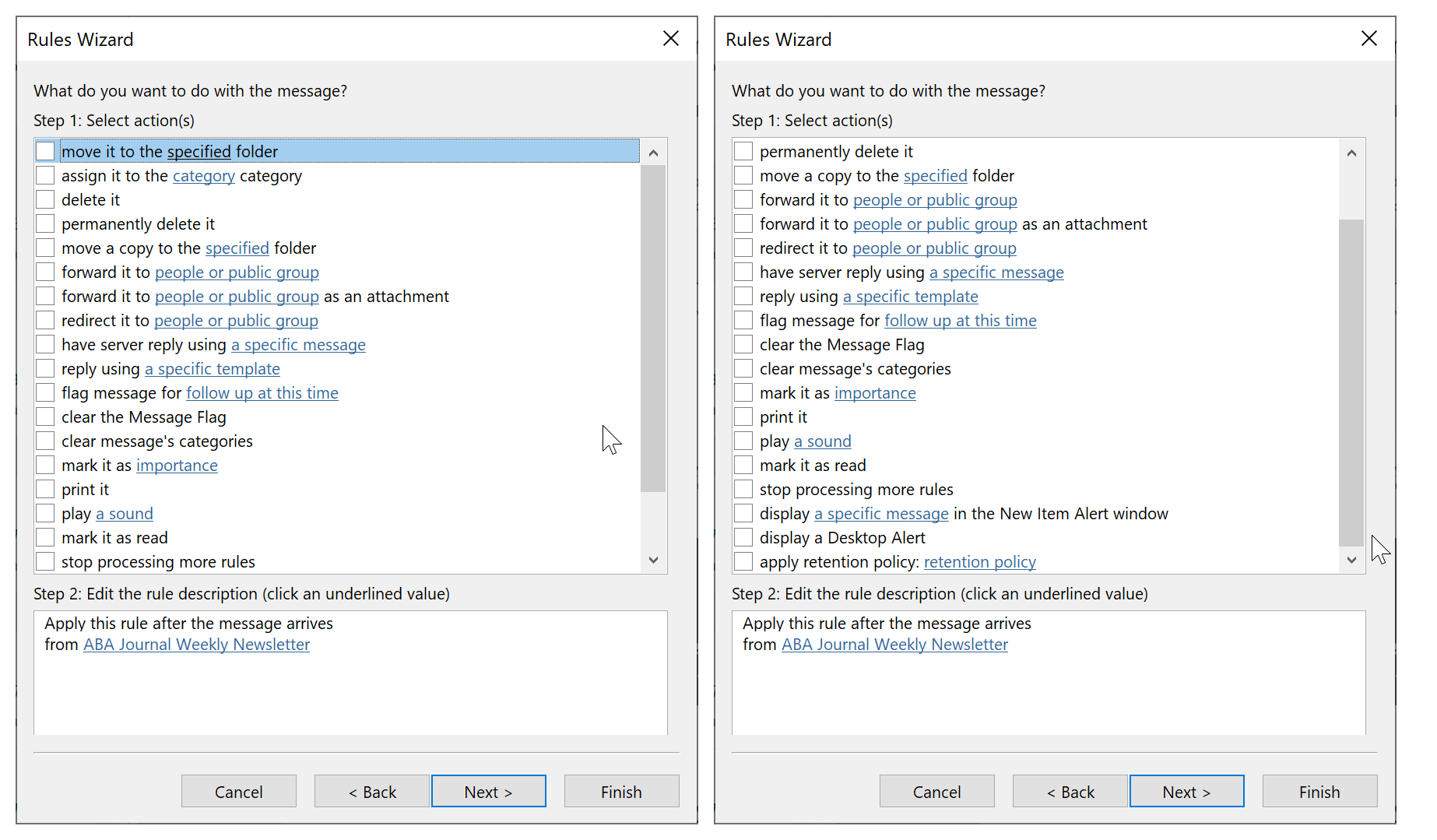Close the left Rules Wizard window

coord(671,38)
